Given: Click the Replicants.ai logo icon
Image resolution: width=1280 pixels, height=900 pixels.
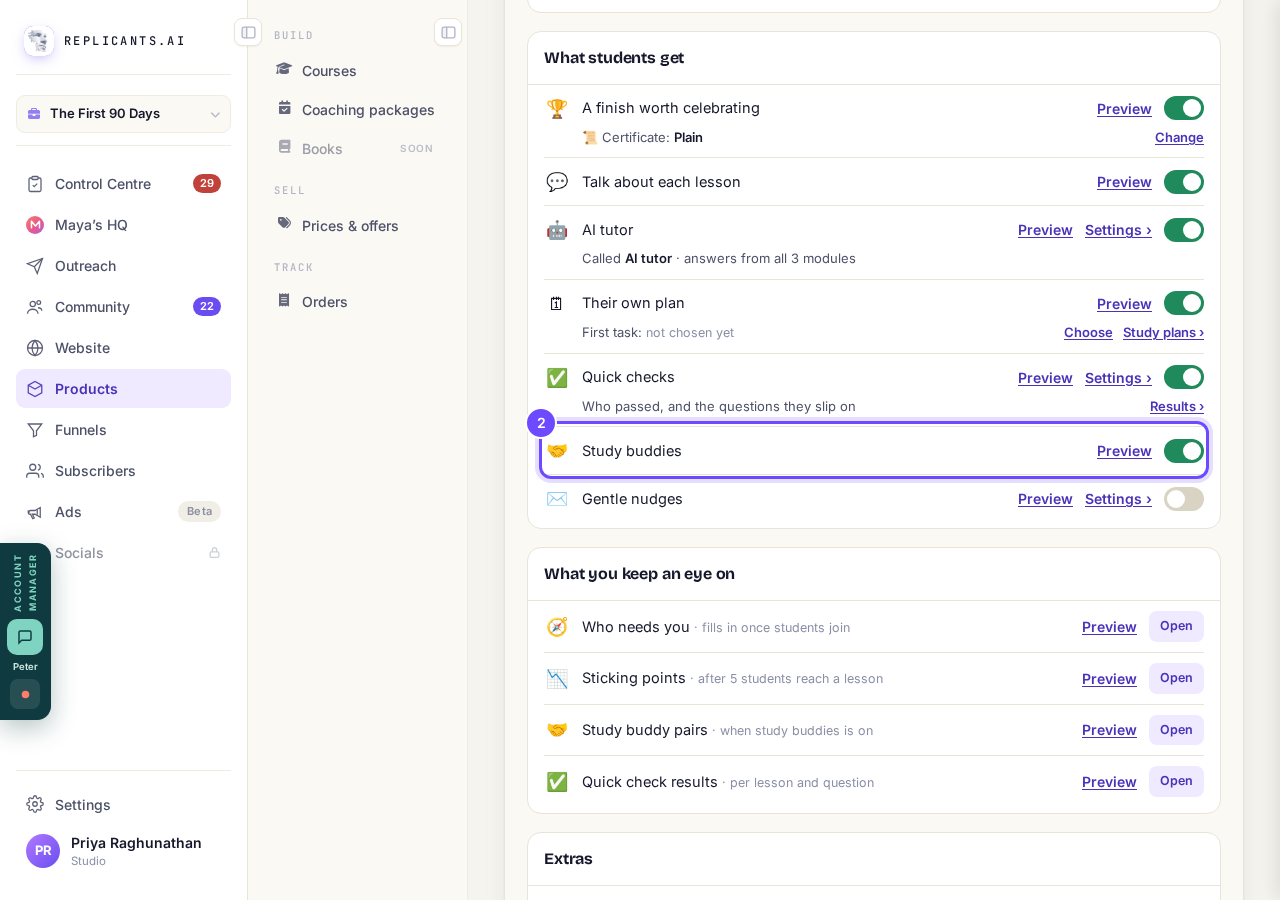Looking at the screenshot, I should click(39, 41).
